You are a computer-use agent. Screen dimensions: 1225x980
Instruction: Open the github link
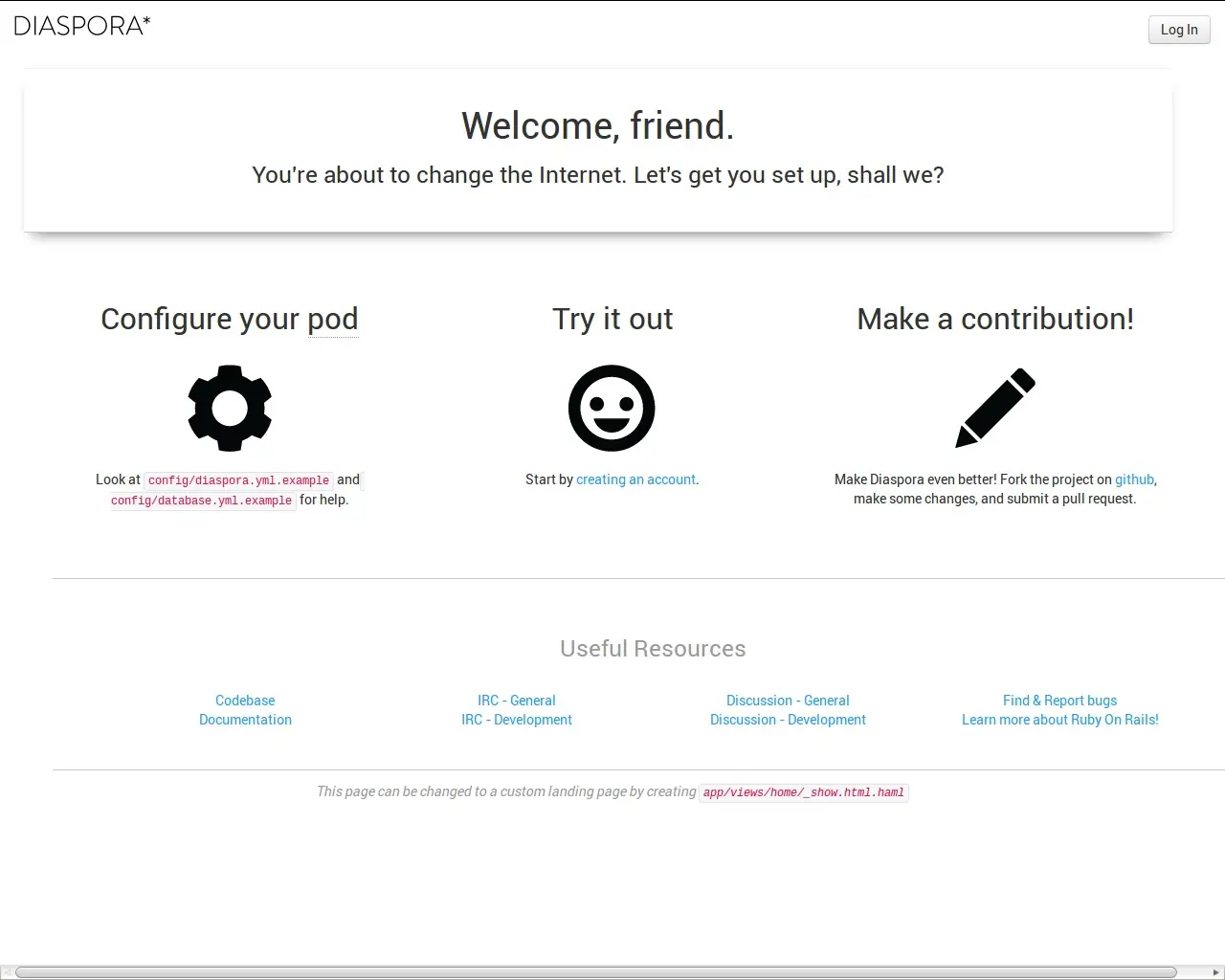click(1134, 479)
